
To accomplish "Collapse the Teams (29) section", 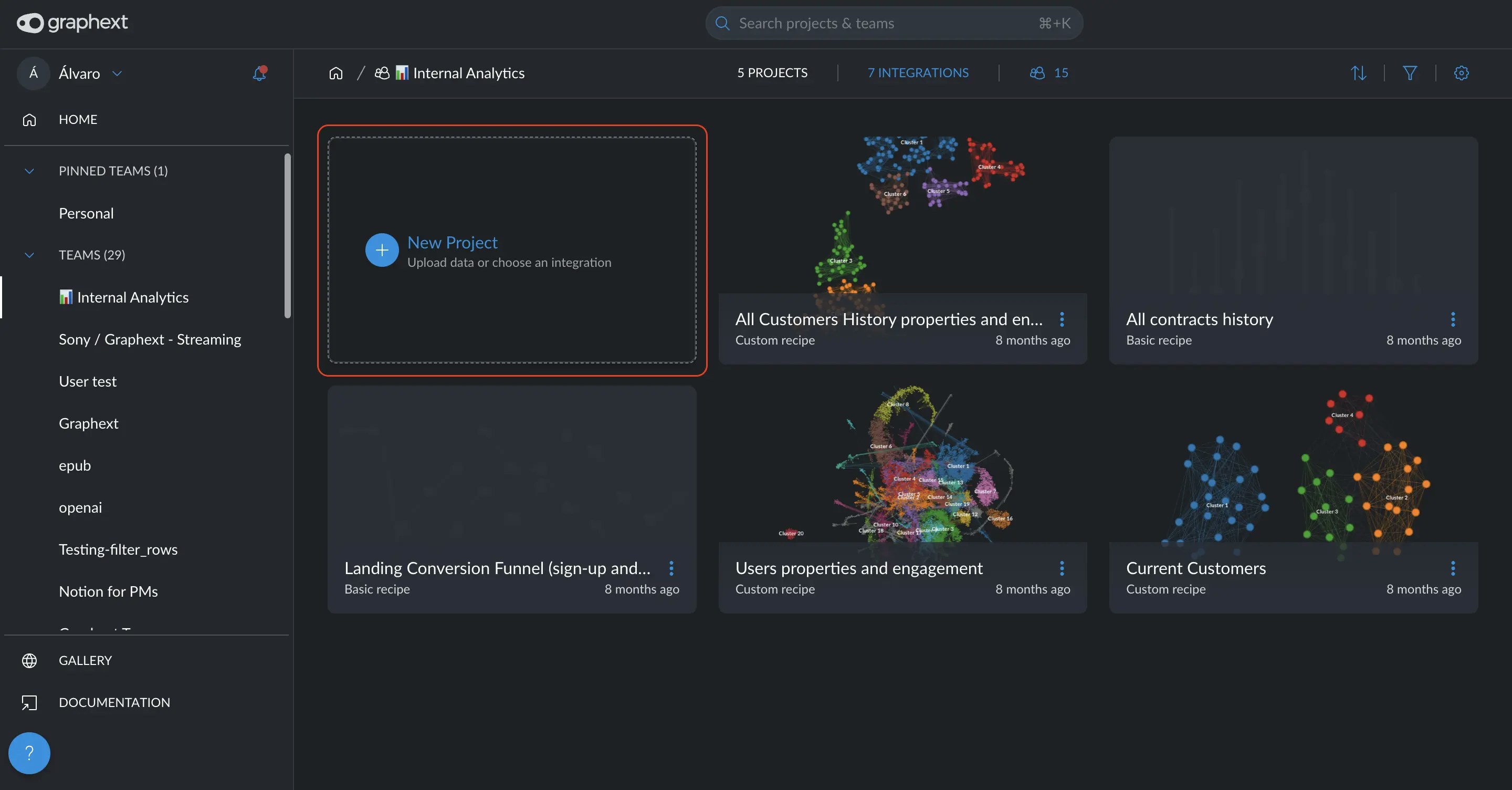I will pyautogui.click(x=29, y=255).
